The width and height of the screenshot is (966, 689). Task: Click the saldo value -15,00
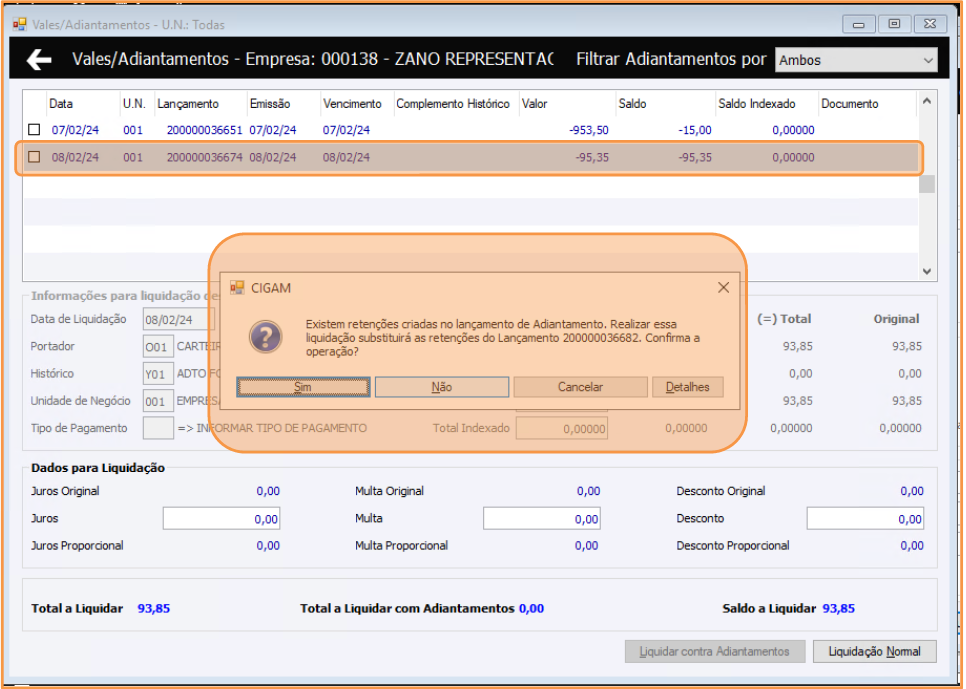[695, 130]
